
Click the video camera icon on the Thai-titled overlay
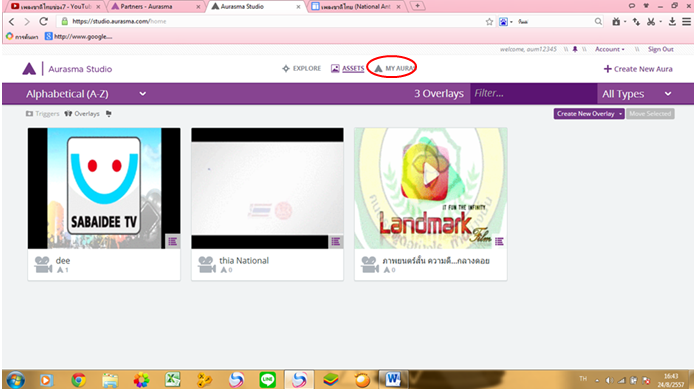370,265
